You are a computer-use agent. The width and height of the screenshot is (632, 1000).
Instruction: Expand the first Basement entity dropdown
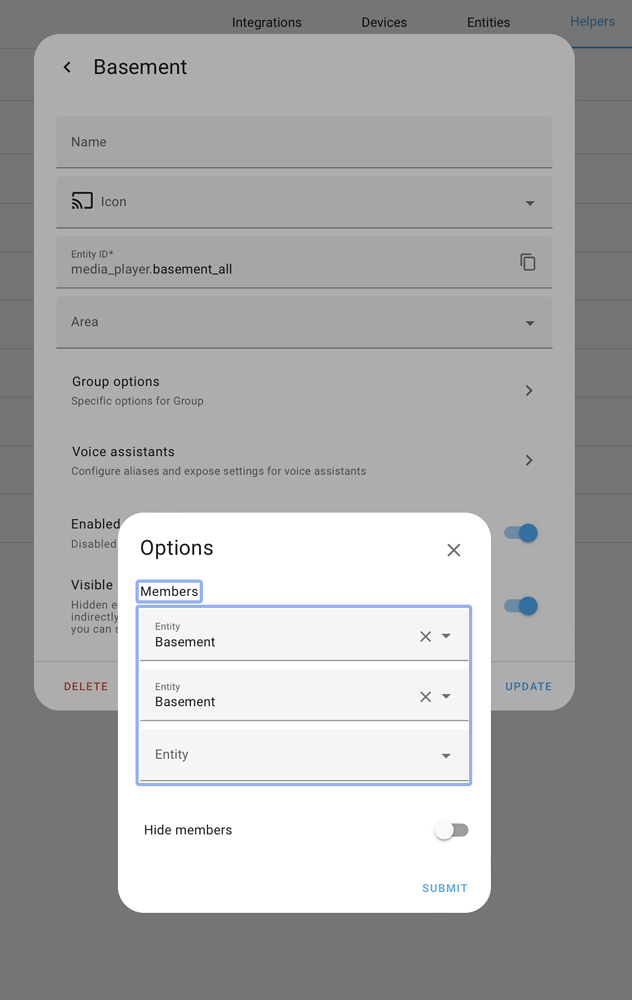tap(445, 634)
